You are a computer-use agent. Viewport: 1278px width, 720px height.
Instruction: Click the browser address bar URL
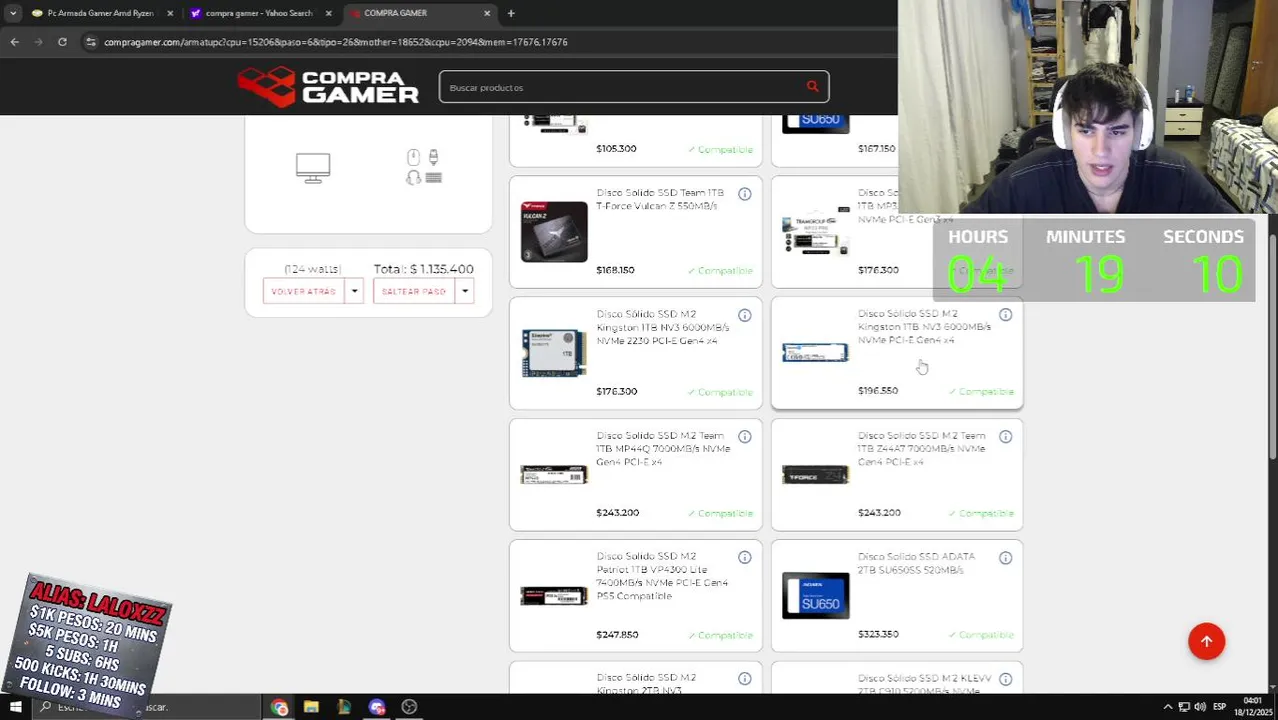pyautogui.click(x=335, y=42)
